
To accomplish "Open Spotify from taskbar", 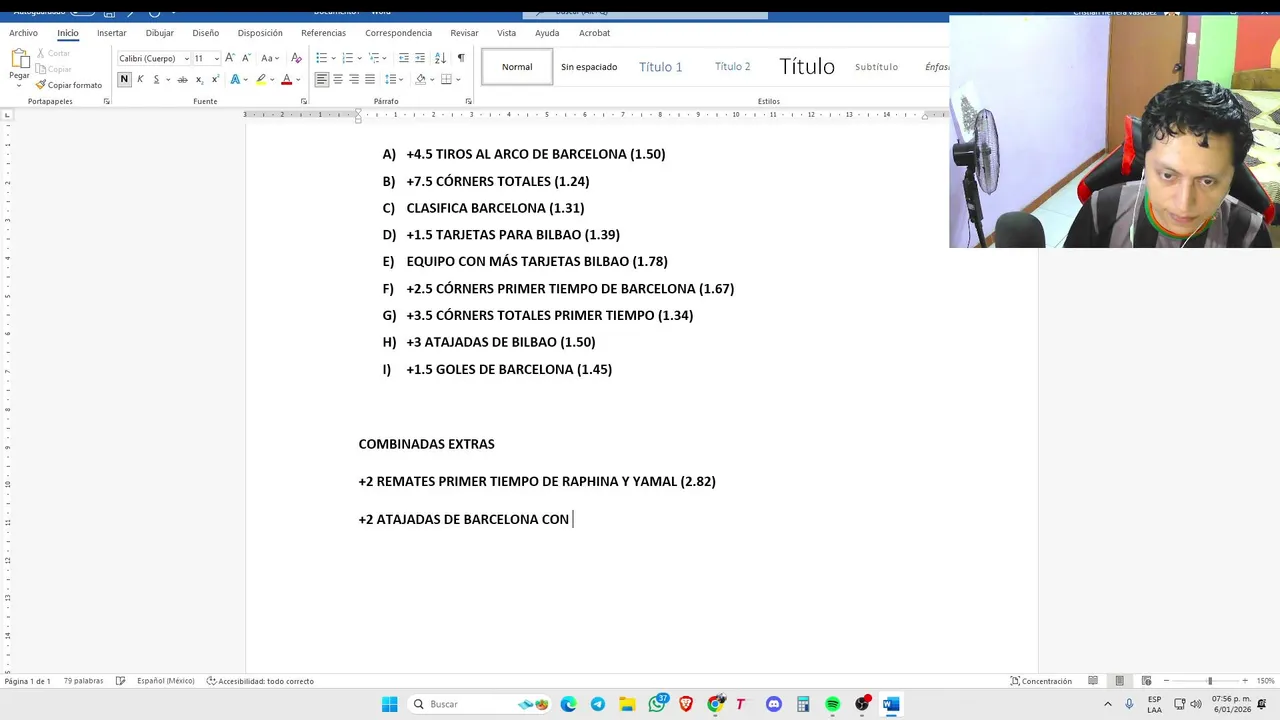I will (832, 704).
